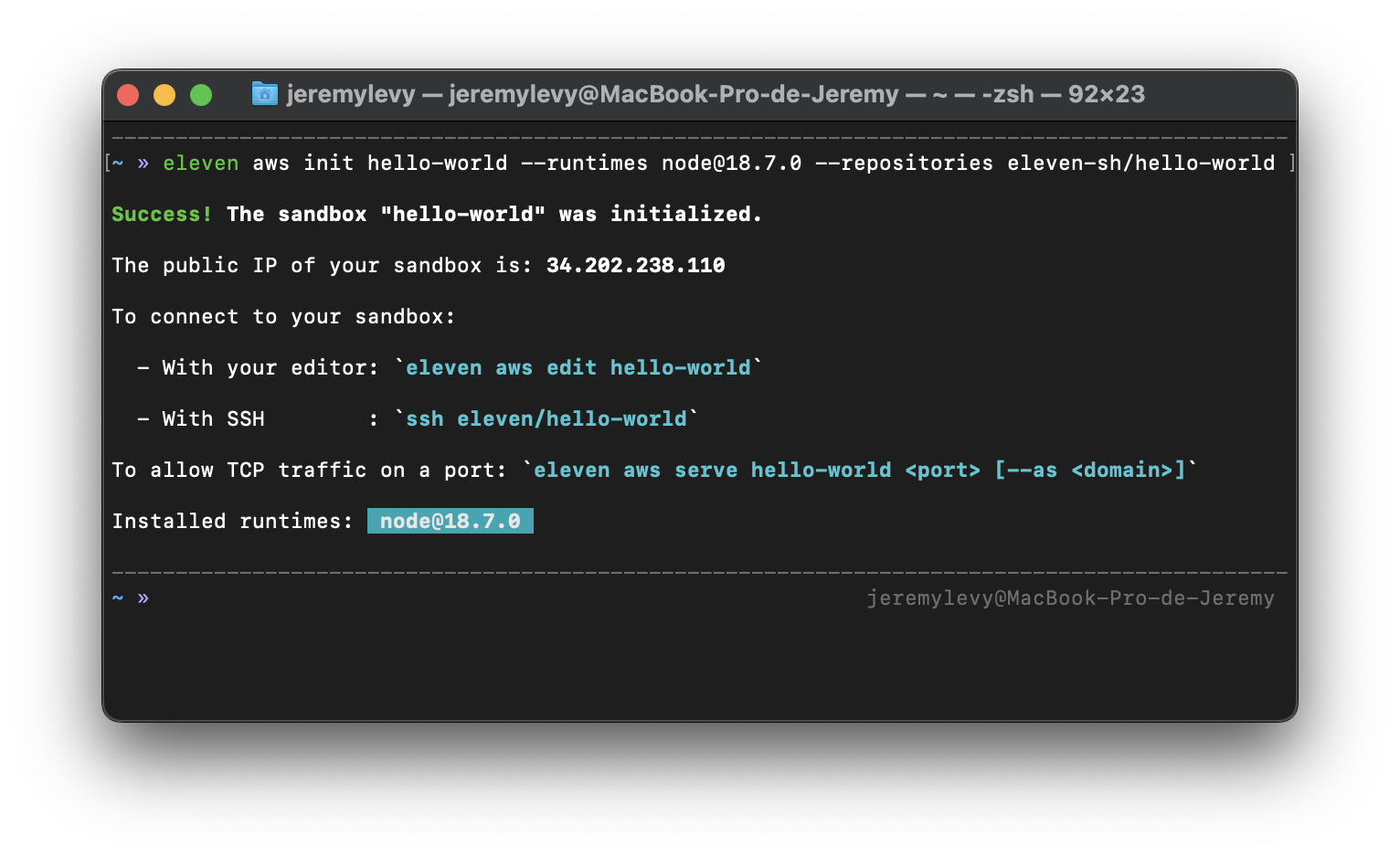Click the blue tilde in the top prompt
1400x857 pixels.
117,163
